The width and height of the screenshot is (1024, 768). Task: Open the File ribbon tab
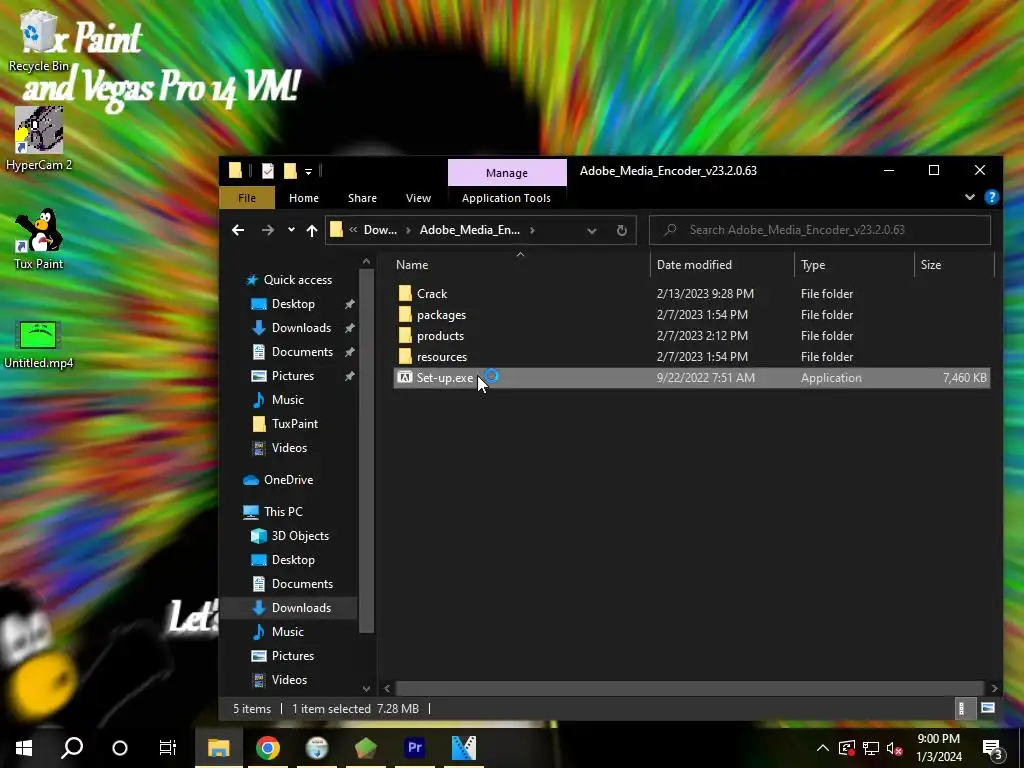point(247,198)
